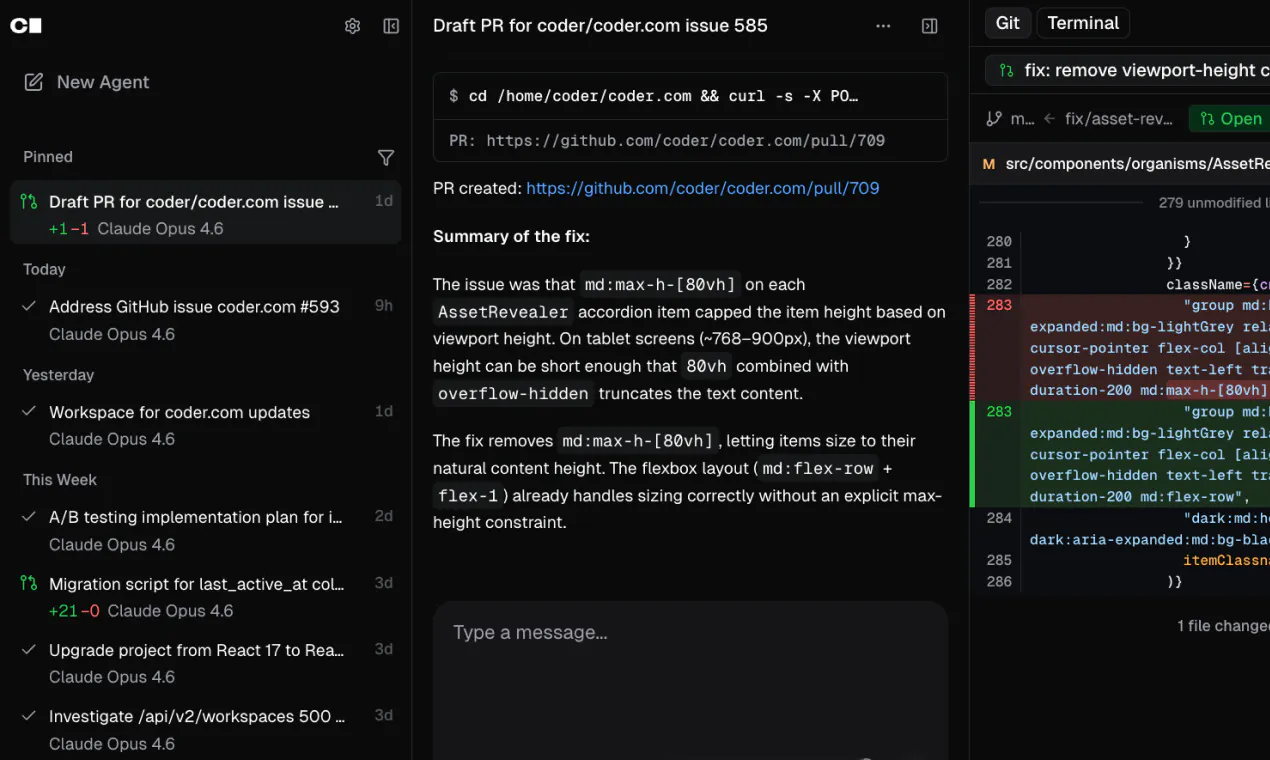
Task: Click the arrow icon between branch names
Action: click(x=1050, y=118)
